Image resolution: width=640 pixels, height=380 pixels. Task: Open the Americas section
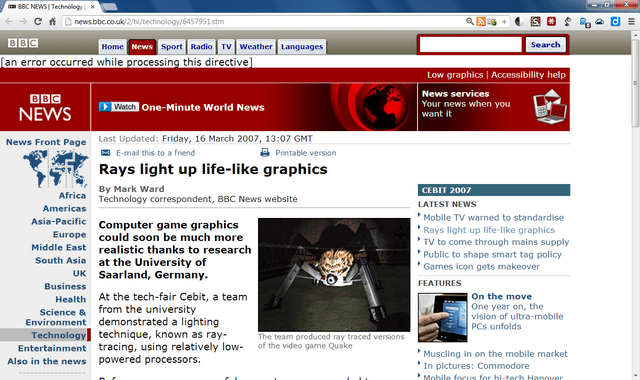click(x=64, y=209)
